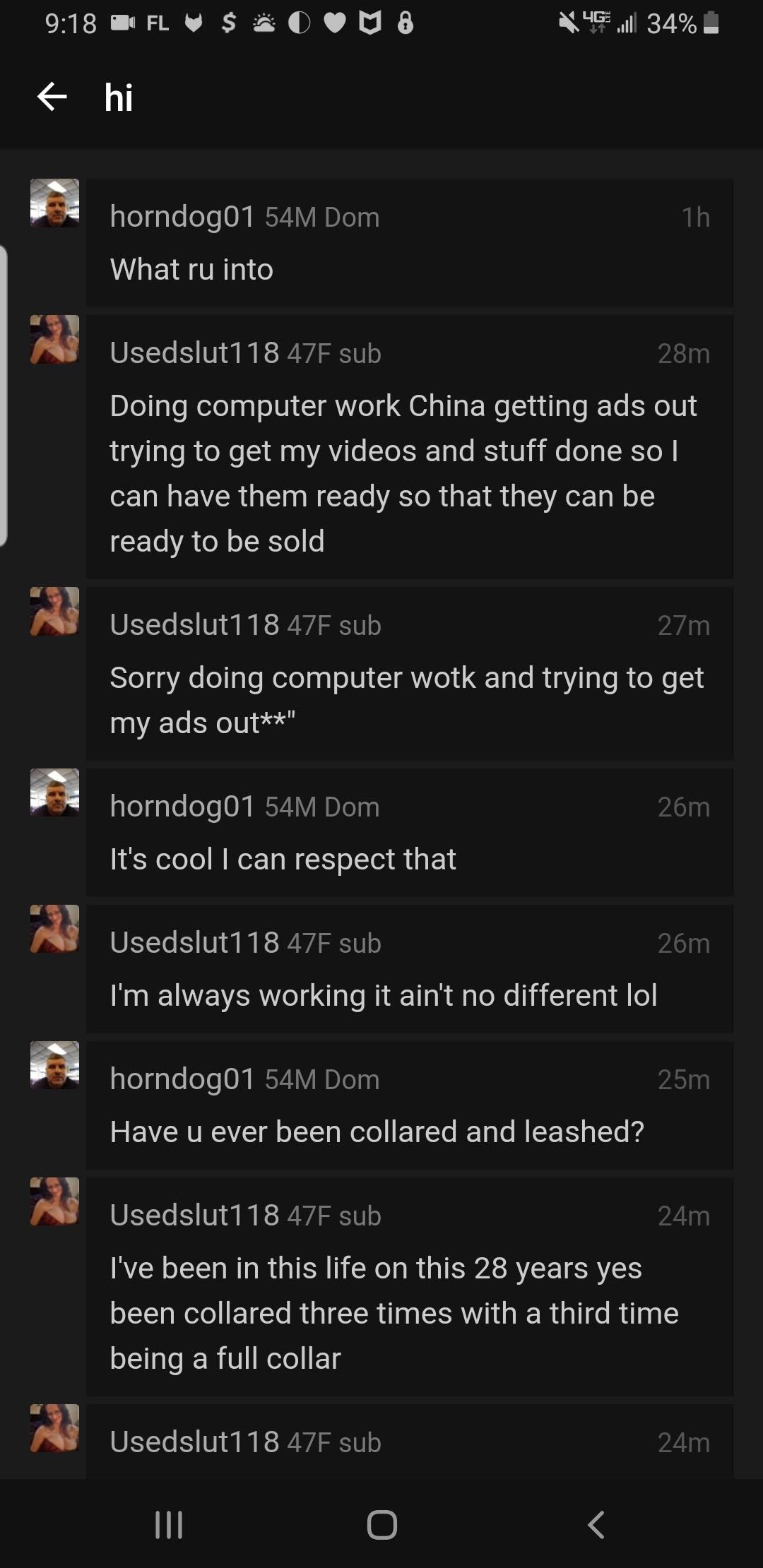Image resolution: width=763 pixels, height=1568 pixels.
Task: Tap the "hi" conversation title
Action: (x=119, y=97)
